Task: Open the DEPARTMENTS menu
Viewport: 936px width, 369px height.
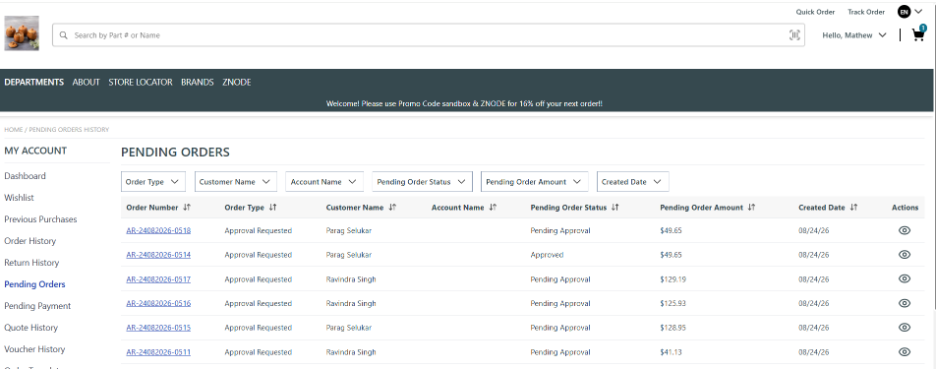Action: (x=34, y=82)
